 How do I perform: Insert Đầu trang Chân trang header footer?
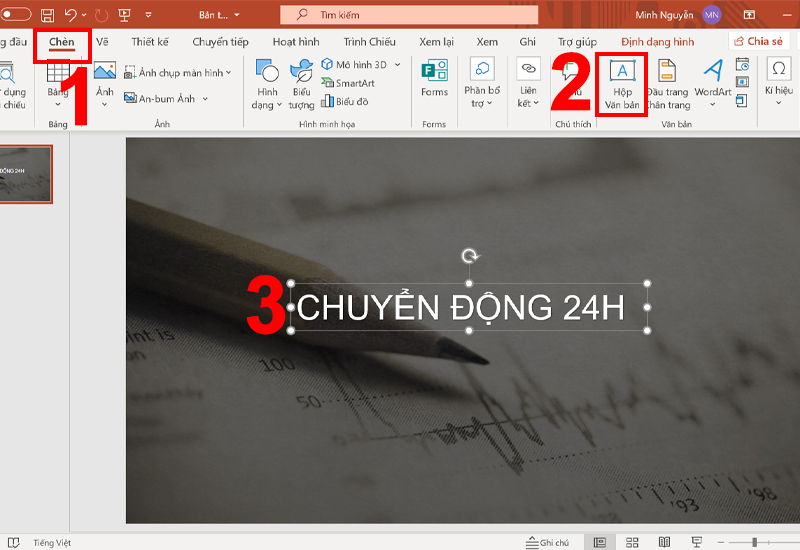(668, 85)
